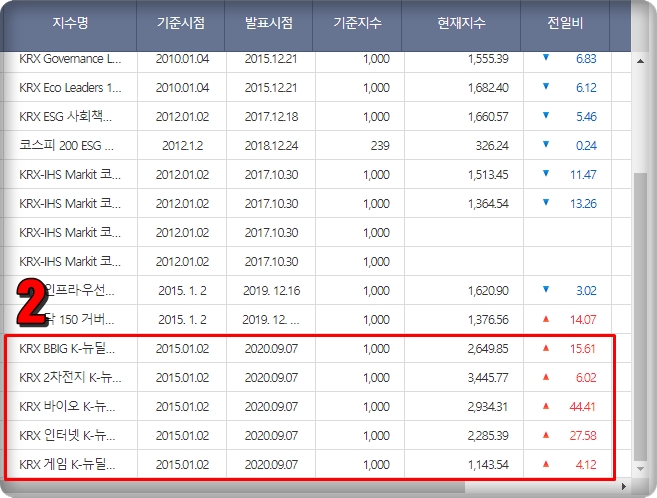Select the KRX 게임 K-뉴딜... row name
The height and width of the screenshot is (498, 657).
67,464
